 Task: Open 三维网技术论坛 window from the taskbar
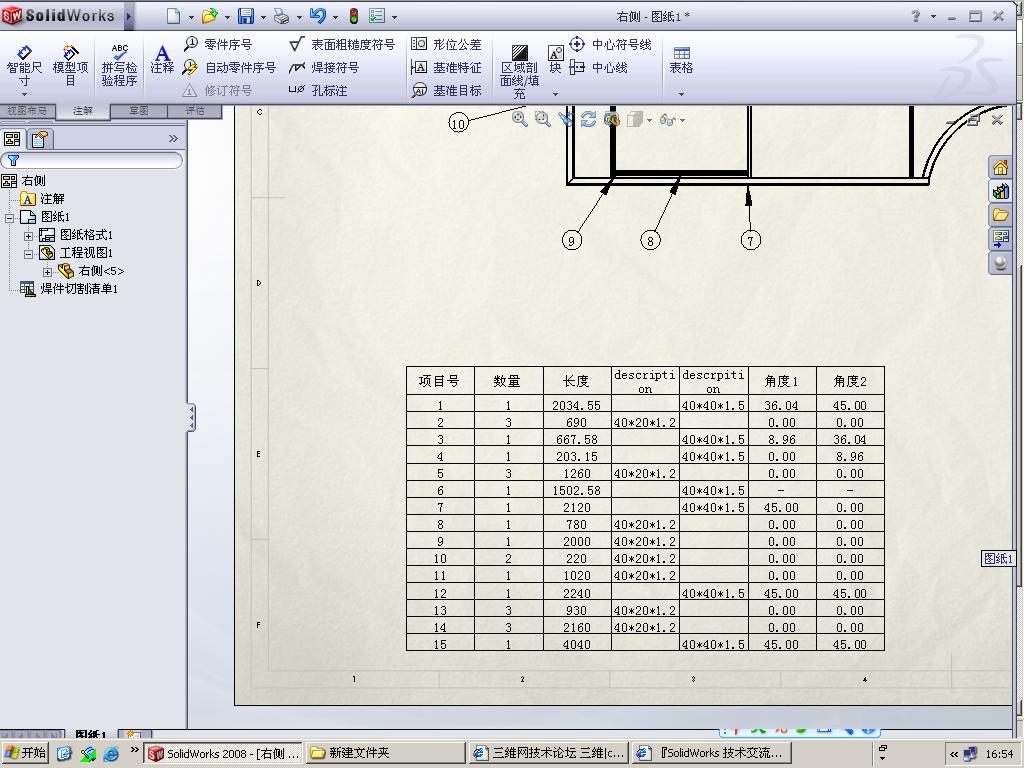[549, 753]
